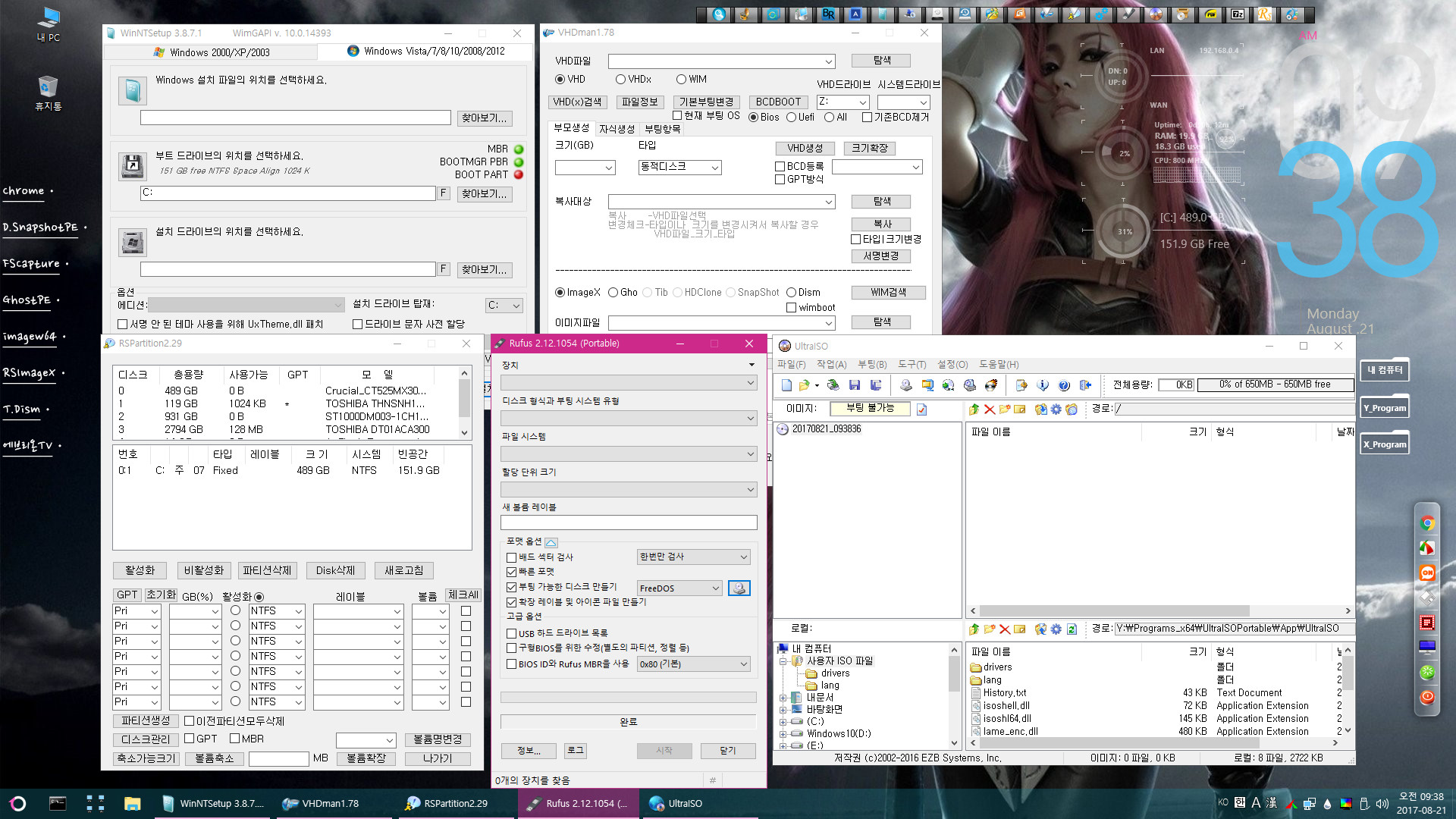Screen dimensions: 1456x819
Task: Click the BCDBOOT button in VHDman
Action: point(779,102)
